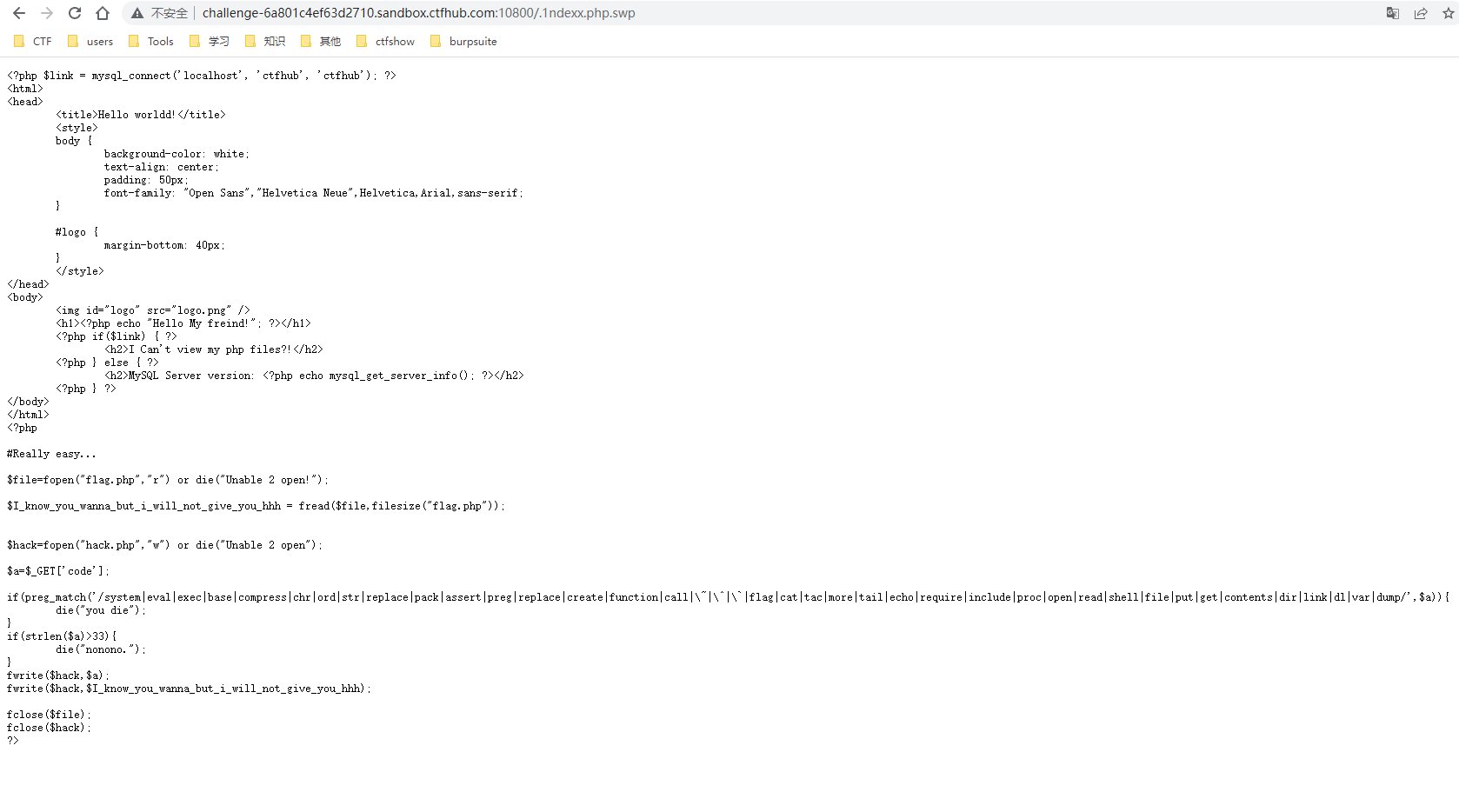Click the preg_match filter line
Viewport: 1459px width, 812px height.
point(728,597)
